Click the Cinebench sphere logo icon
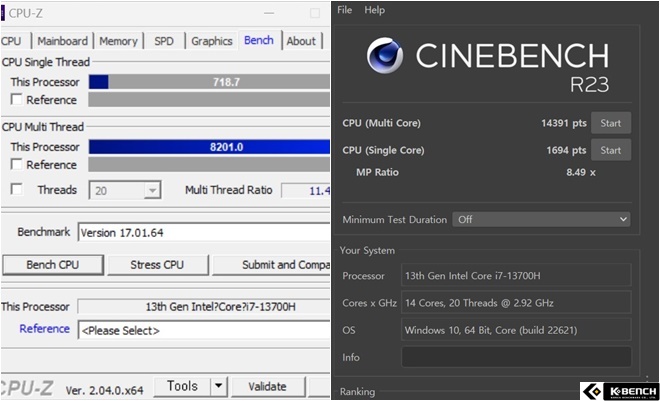 coord(385,56)
